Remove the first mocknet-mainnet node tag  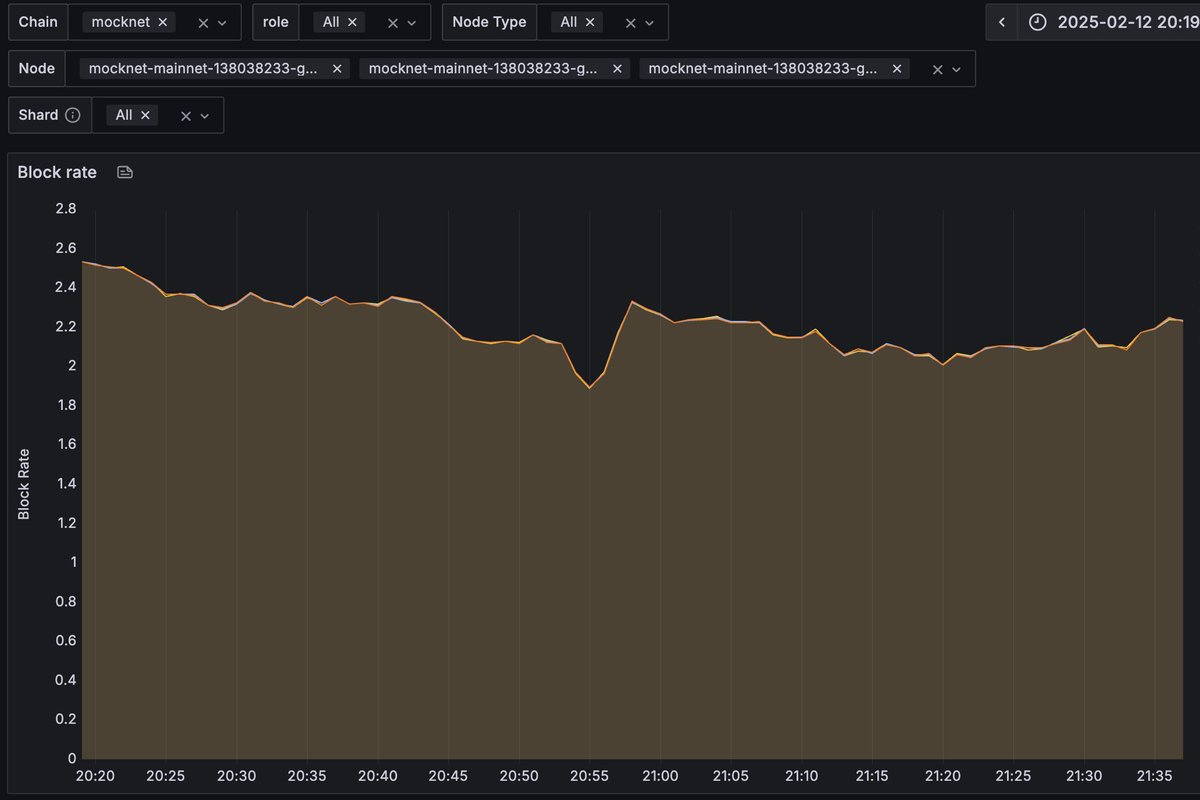[x=337, y=68]
